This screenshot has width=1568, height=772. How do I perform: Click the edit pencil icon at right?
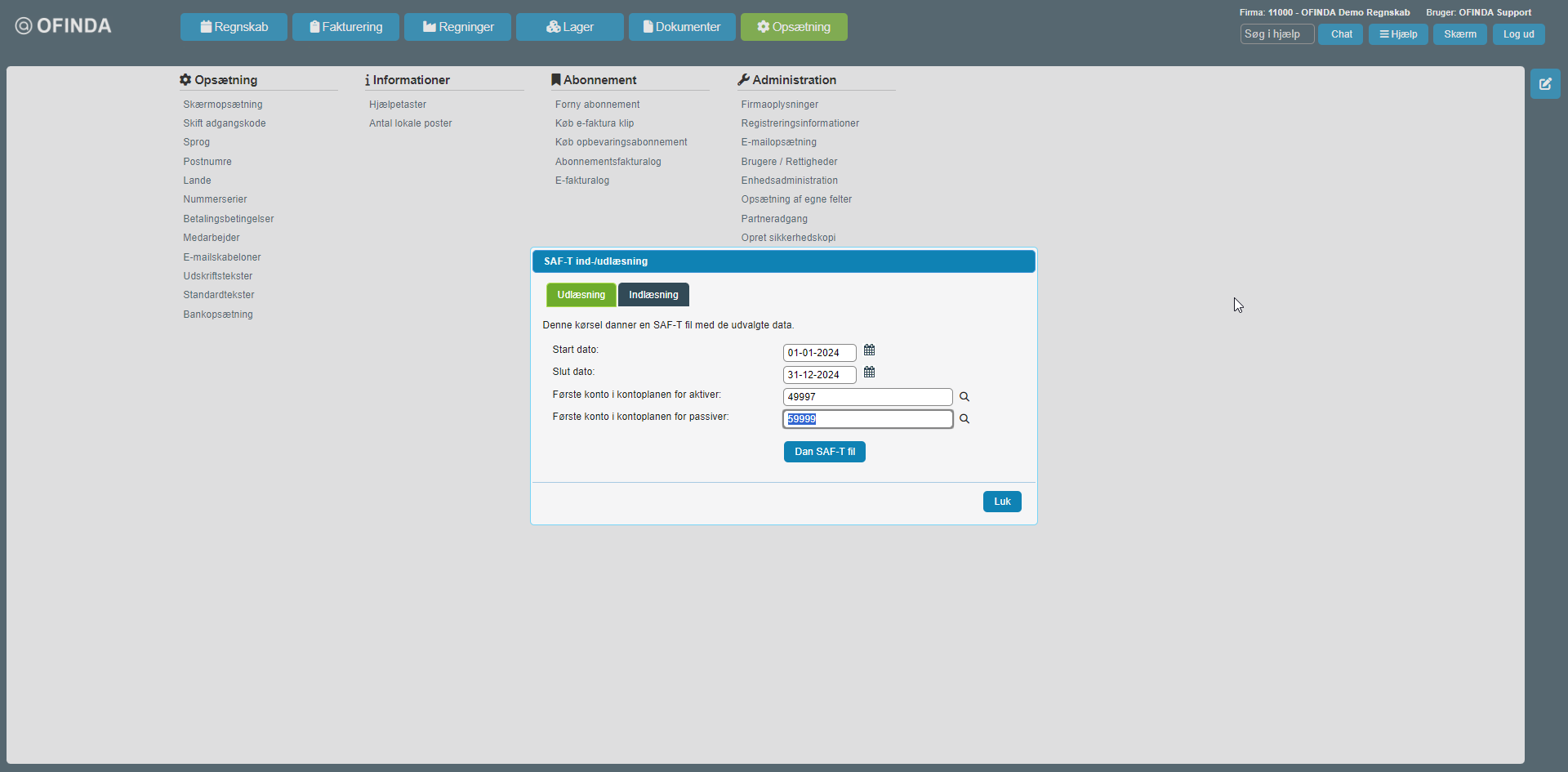[x=1544, y=84]
